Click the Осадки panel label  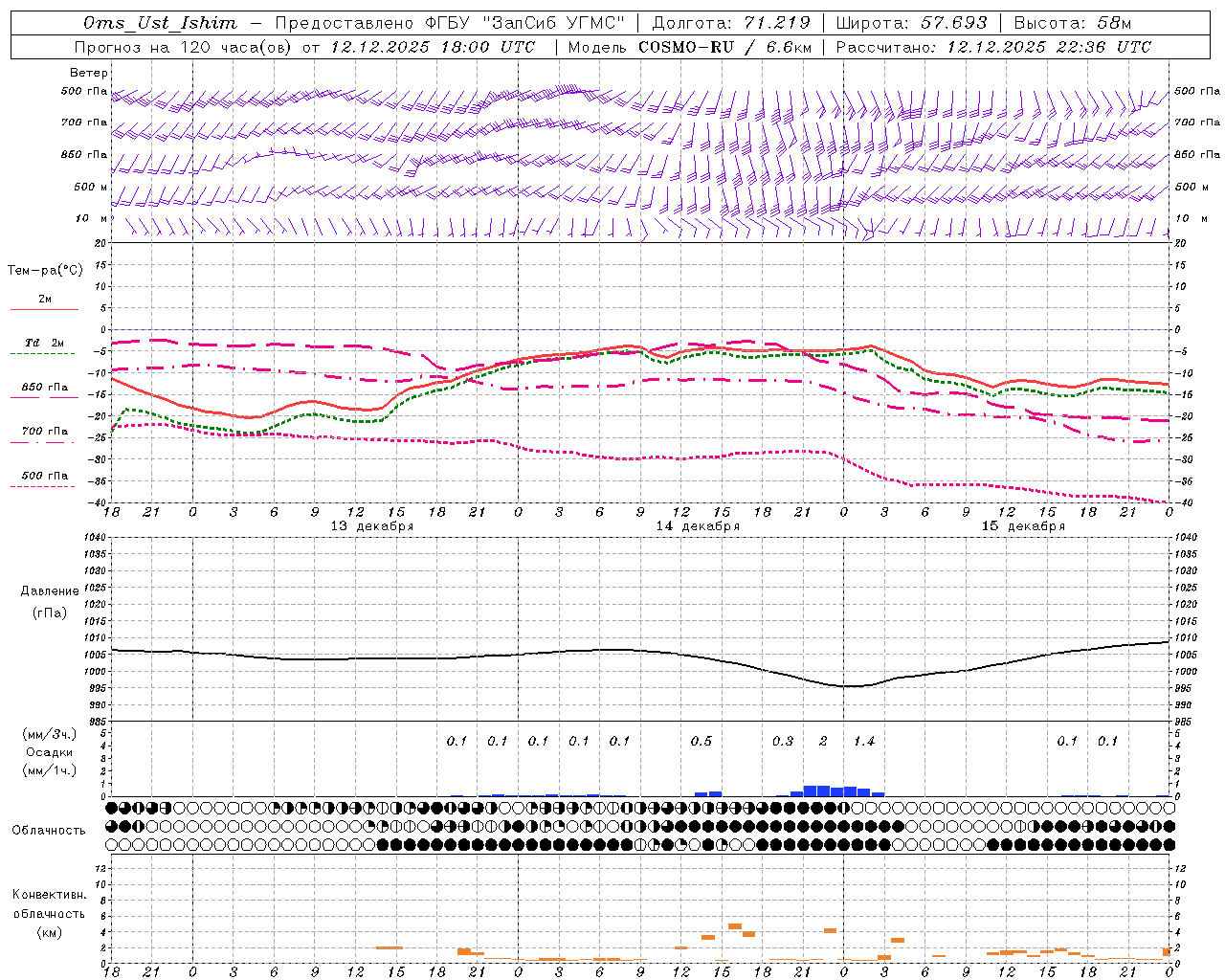49,752
